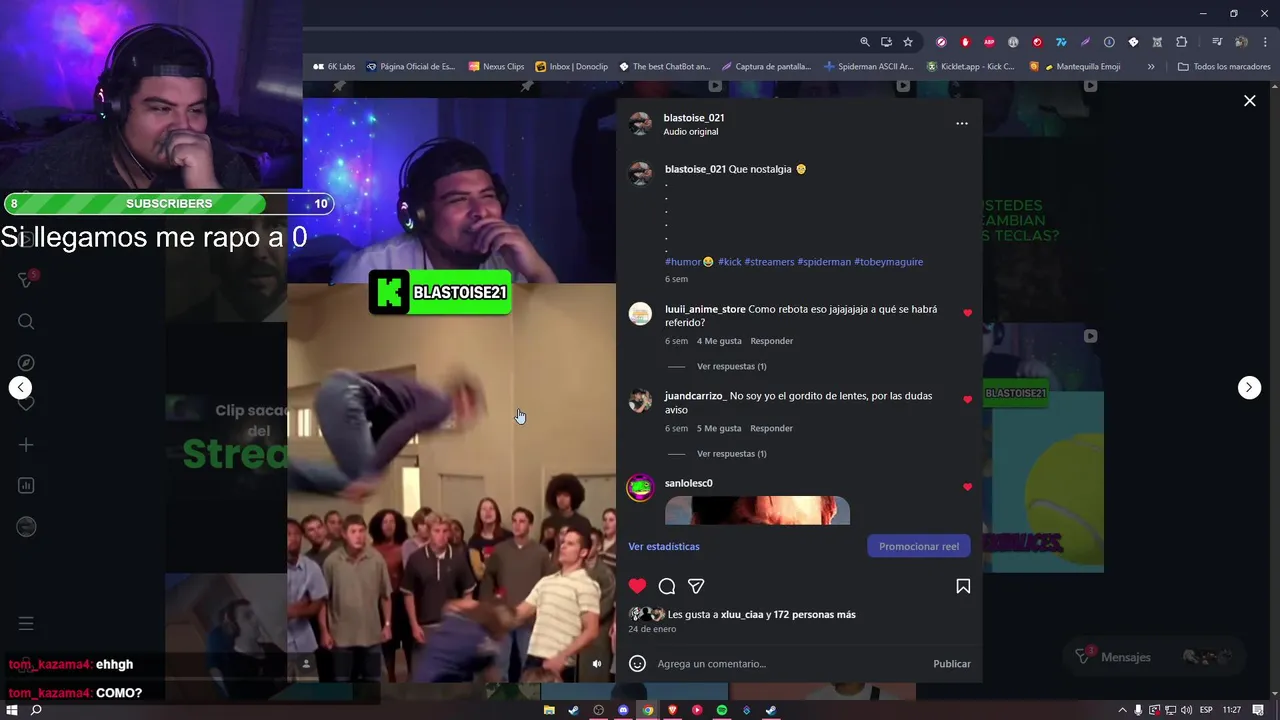
Task: Expand the bookmarks overflow chevron
Action: [1151, 67]
